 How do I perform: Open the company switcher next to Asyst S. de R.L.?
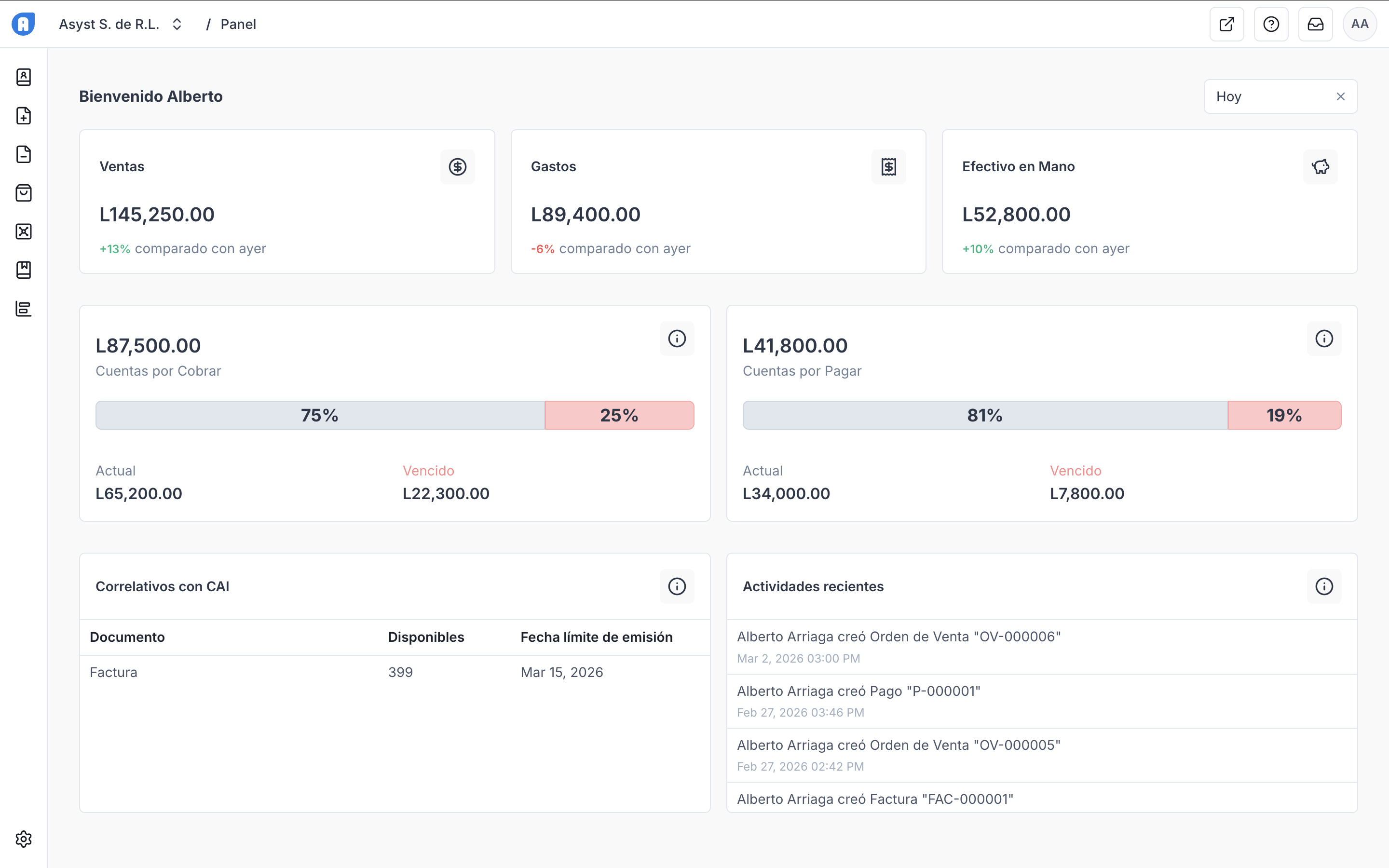coord(177,24)
